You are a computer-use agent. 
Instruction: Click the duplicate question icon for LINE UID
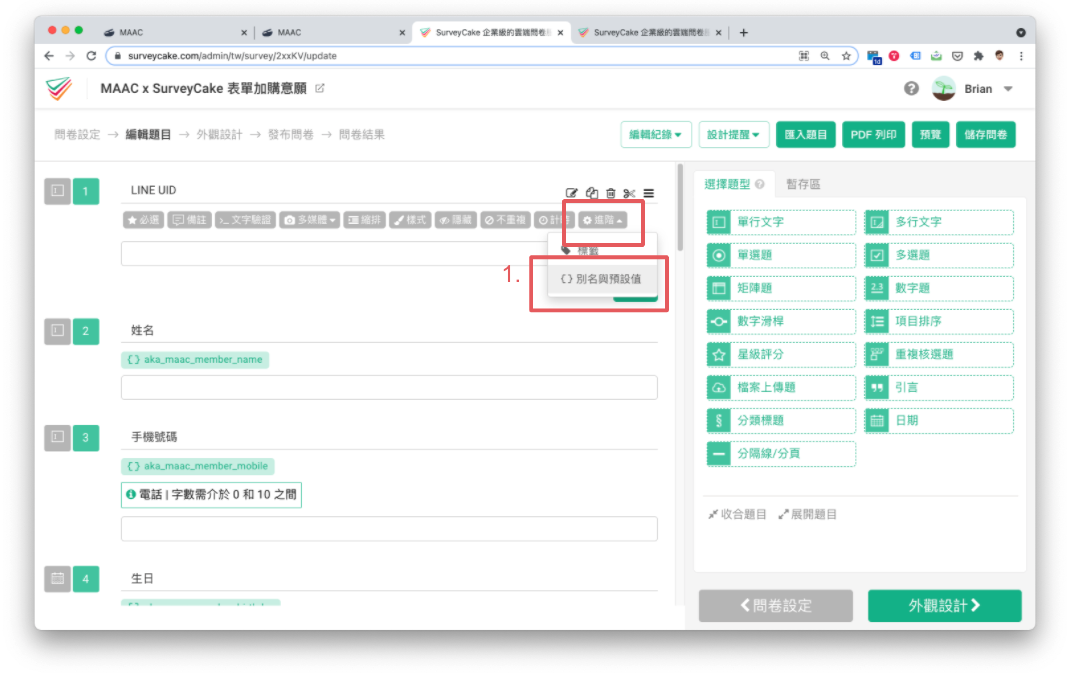pos(592,192)
